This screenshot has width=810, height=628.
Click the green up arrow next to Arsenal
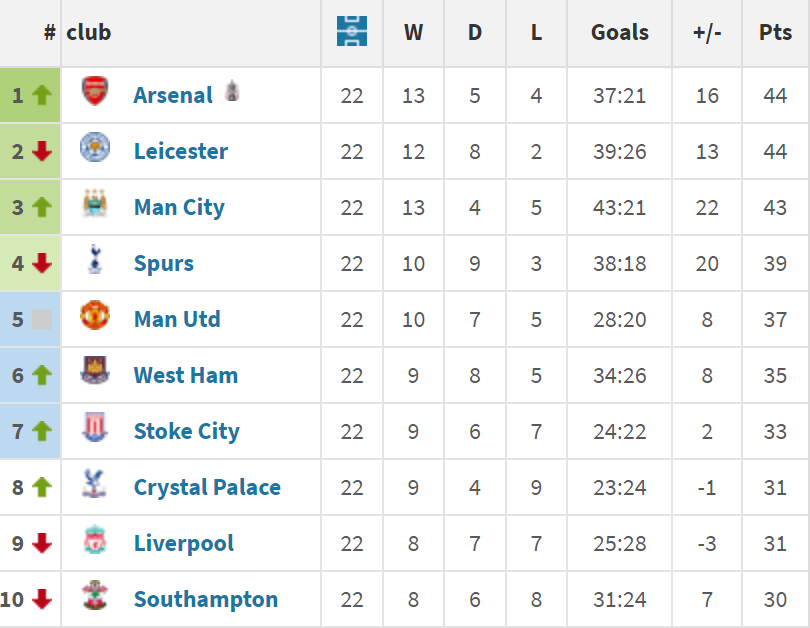tap(41, 95)
